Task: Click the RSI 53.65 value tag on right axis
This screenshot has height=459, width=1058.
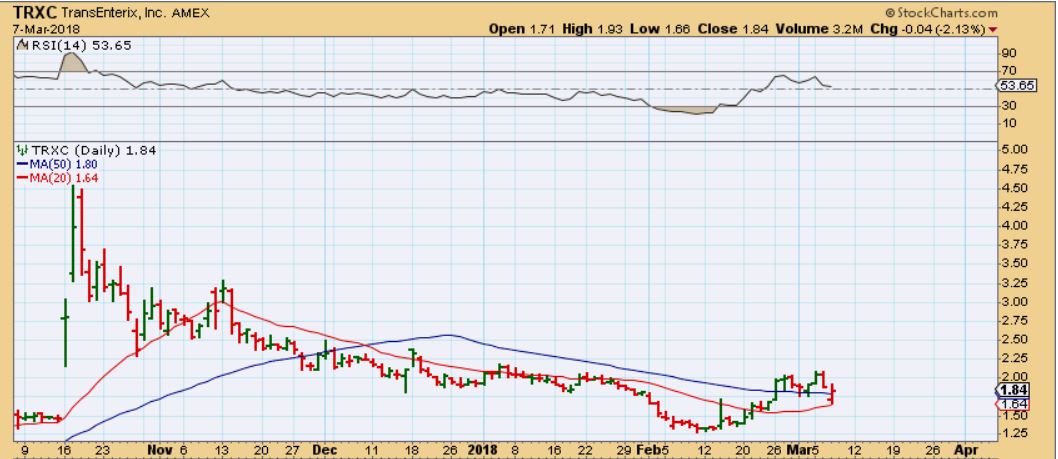Action: [1015, 86]
